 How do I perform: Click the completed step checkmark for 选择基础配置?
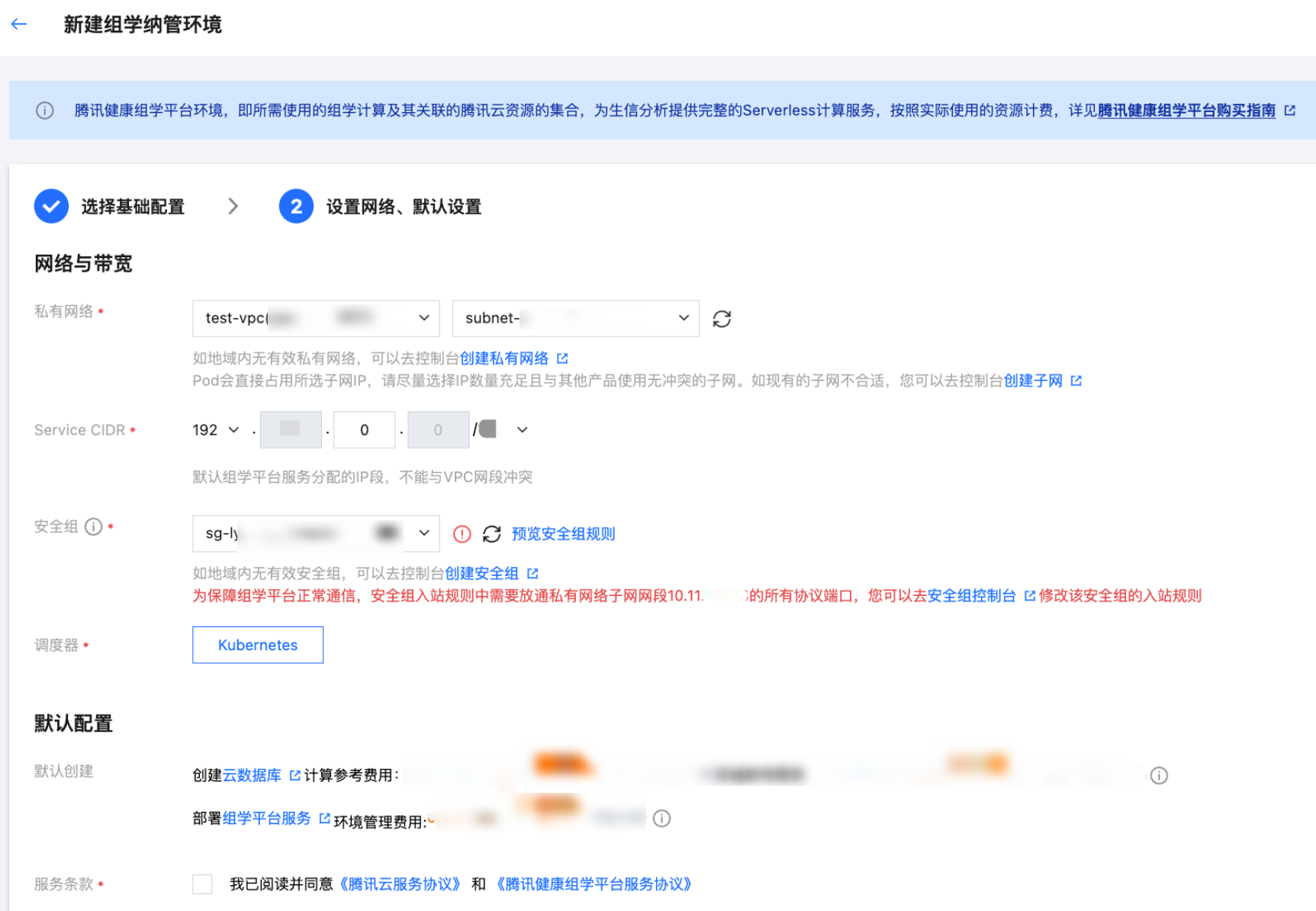pos(51,207)
